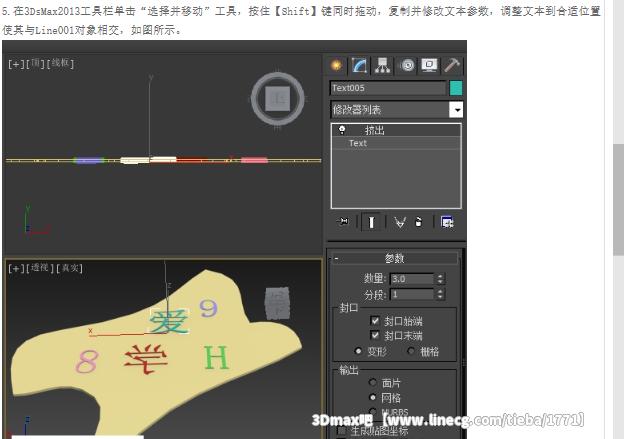Remove modifier from the stack icon
Image resolution: width=624 pixels, height=439 pixels.
pos(418,222)
